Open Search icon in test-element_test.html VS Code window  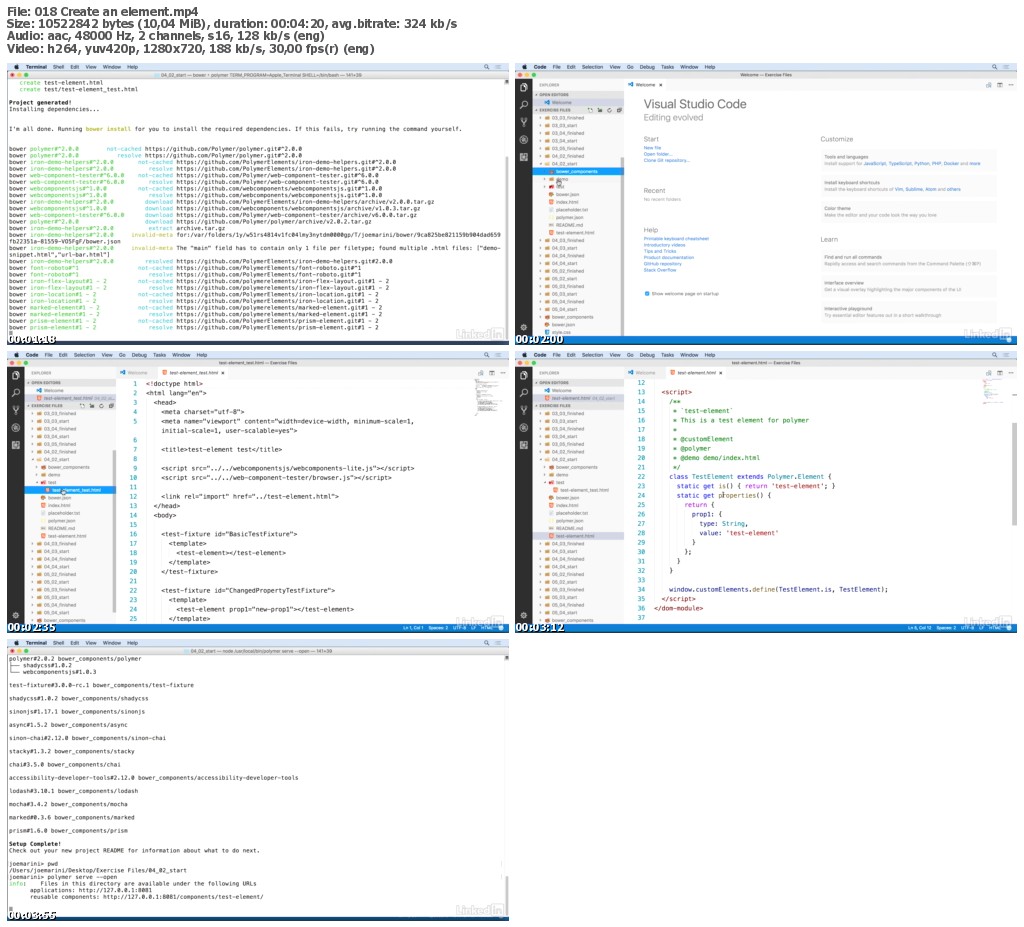pos(16,393)
